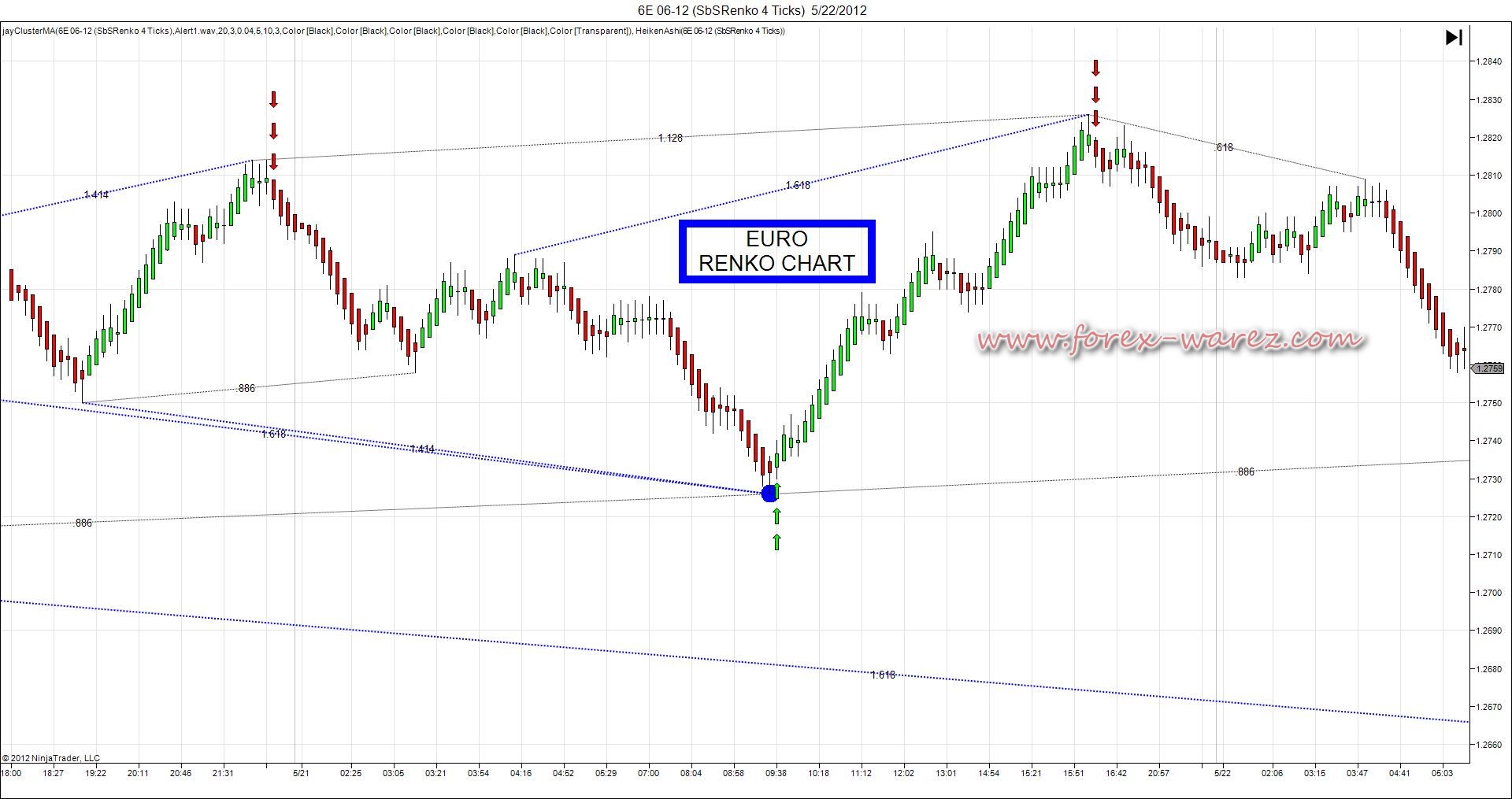
Task: Select the current price marker 1.2759 on the price axis
Action: [x=1488, y=368]
